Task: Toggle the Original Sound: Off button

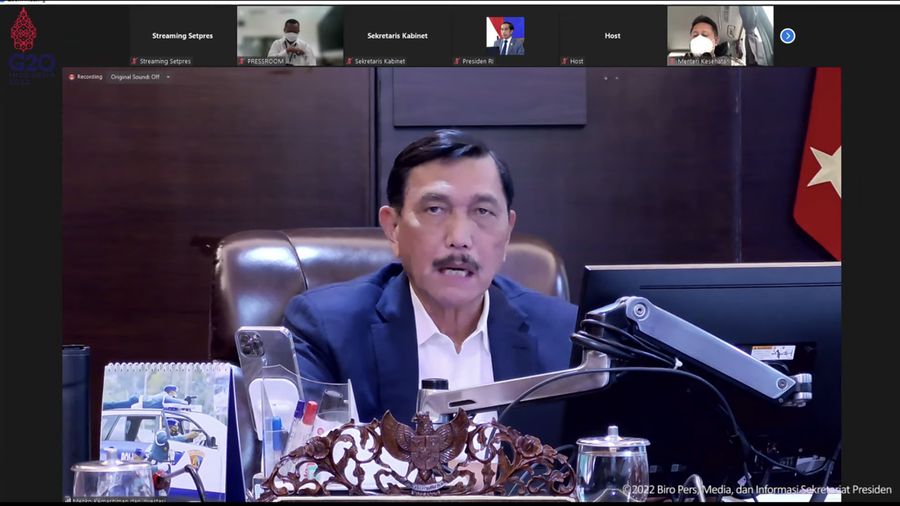Action: tap(135, 77)
